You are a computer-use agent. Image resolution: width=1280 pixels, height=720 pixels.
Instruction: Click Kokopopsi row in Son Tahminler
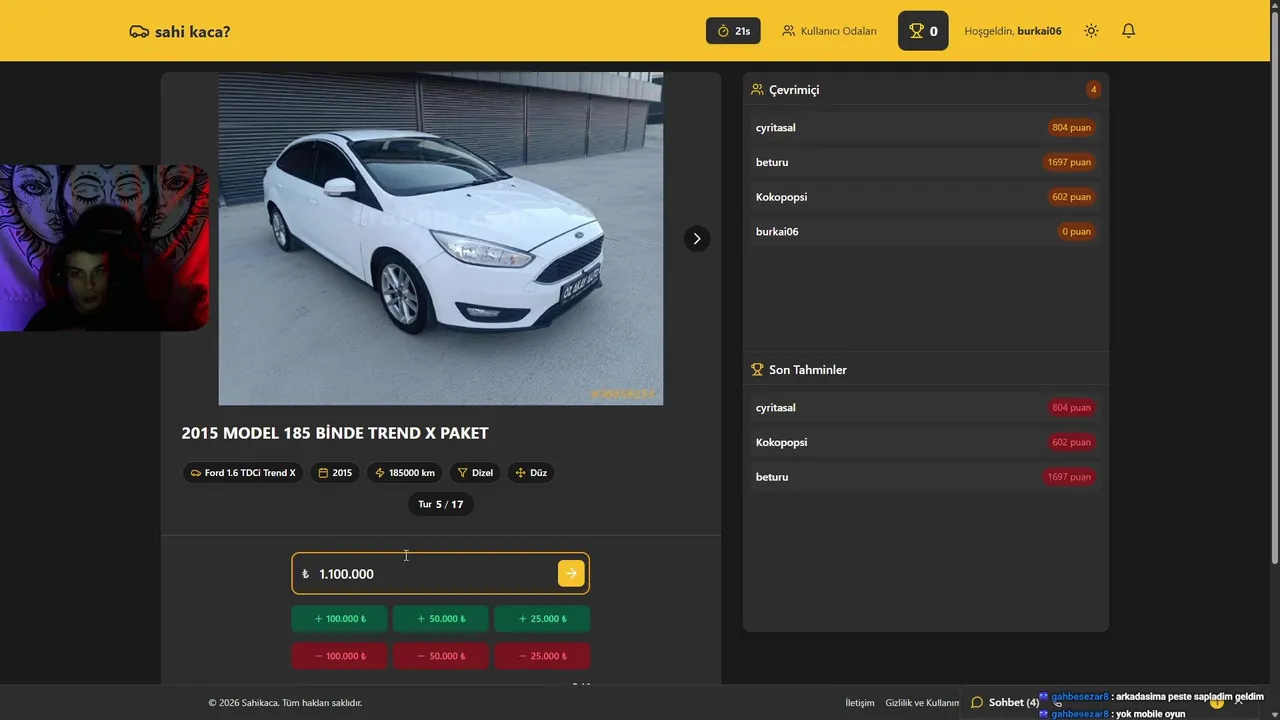925,442
